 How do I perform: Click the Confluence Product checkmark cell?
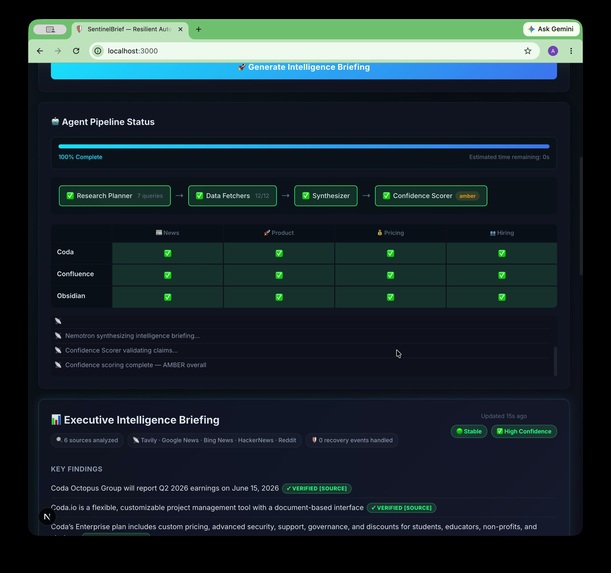(x=279, y=275)
